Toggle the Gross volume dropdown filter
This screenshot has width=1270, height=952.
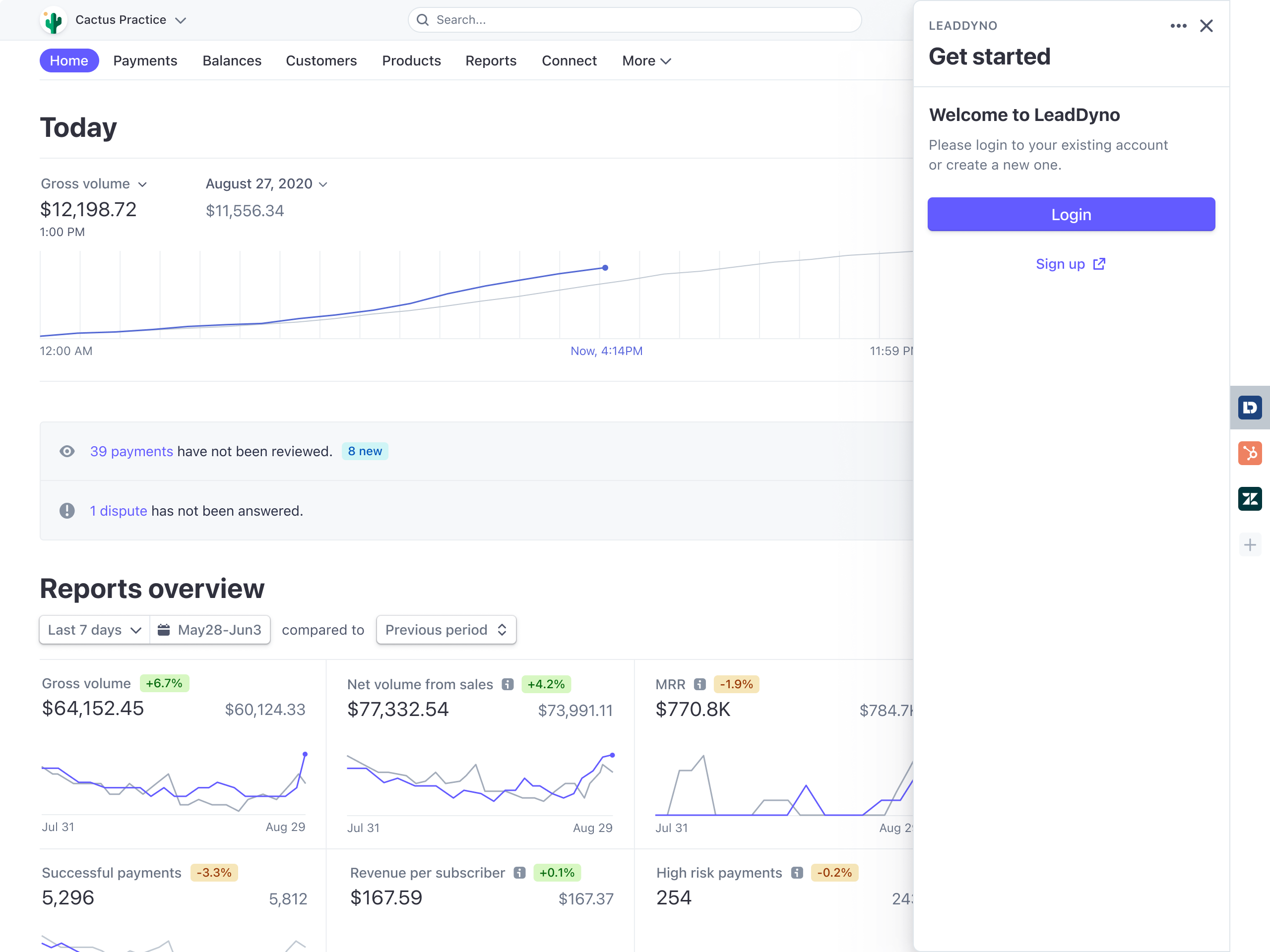click(94, 184)
